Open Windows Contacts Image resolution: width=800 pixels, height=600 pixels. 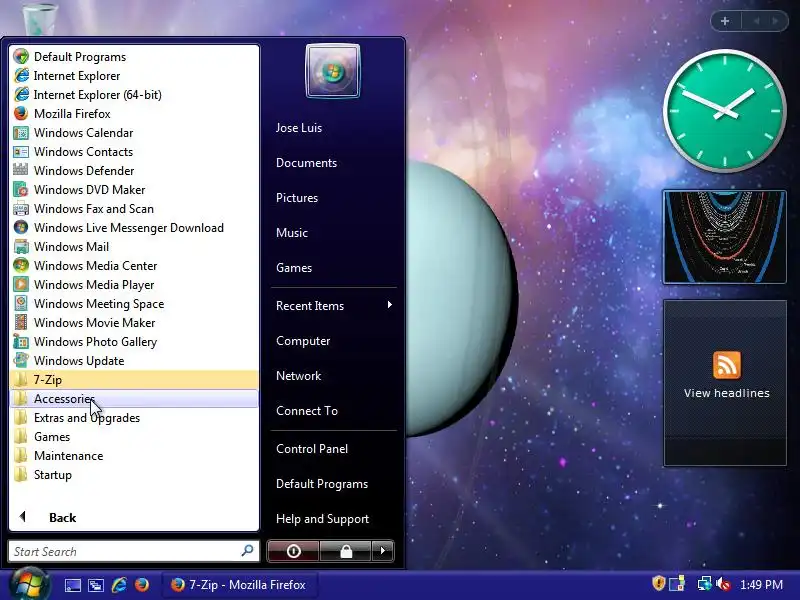(x=134, y=152)
